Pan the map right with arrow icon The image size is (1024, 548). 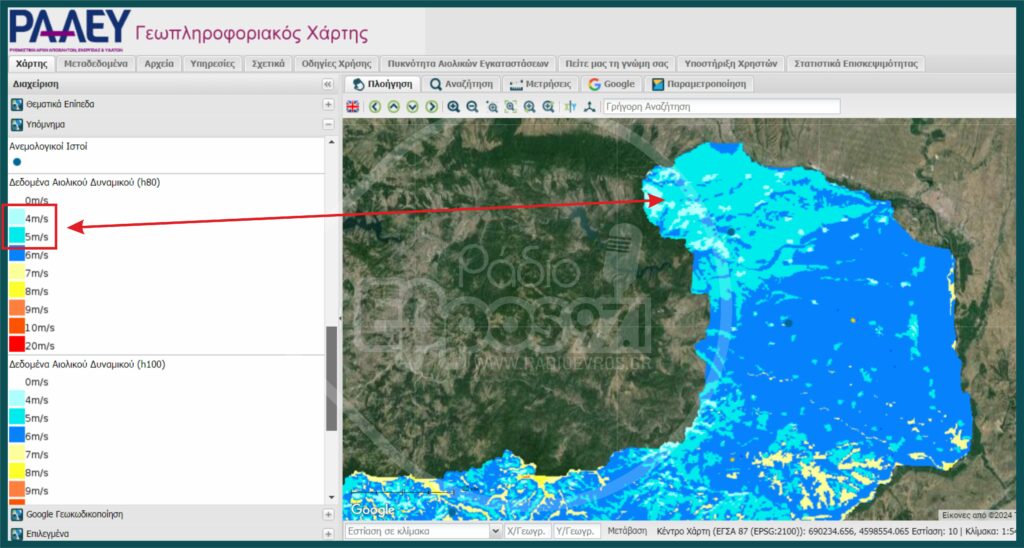click(x=431, y=106)
